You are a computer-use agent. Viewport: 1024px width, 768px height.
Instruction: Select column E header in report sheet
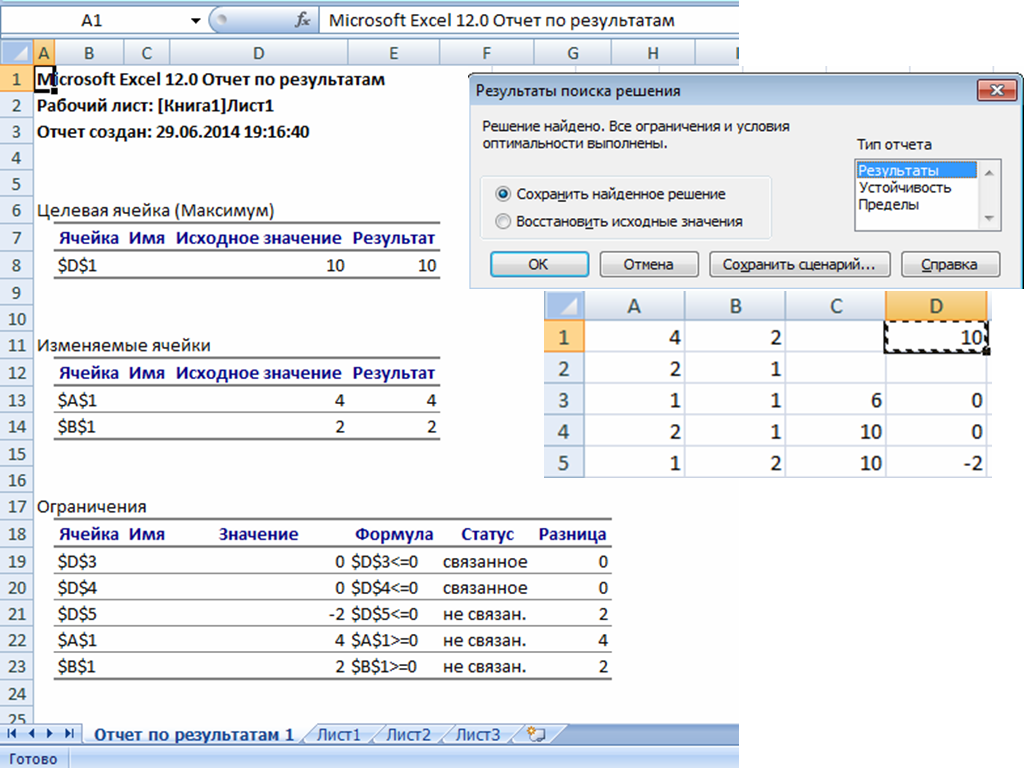pos(394,53)
